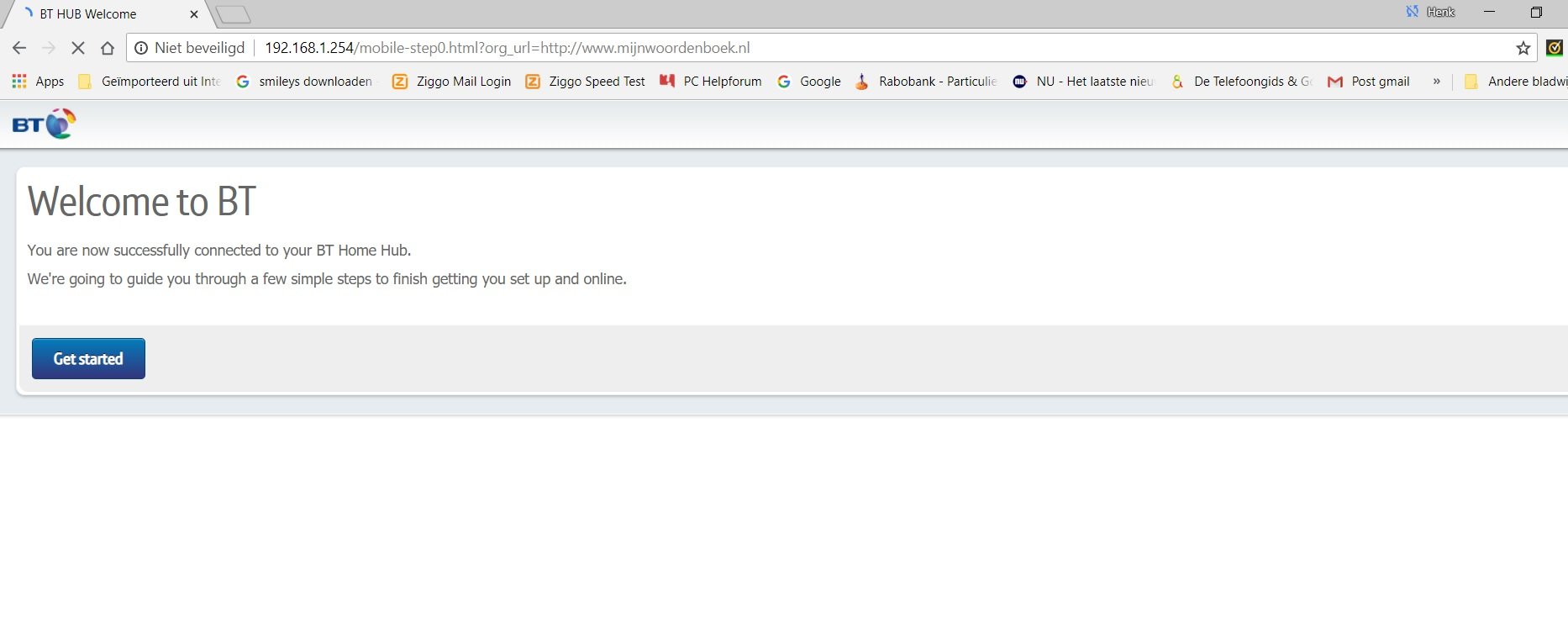View site info for 'Niet beveiligd'

click(x=190, y=48)
